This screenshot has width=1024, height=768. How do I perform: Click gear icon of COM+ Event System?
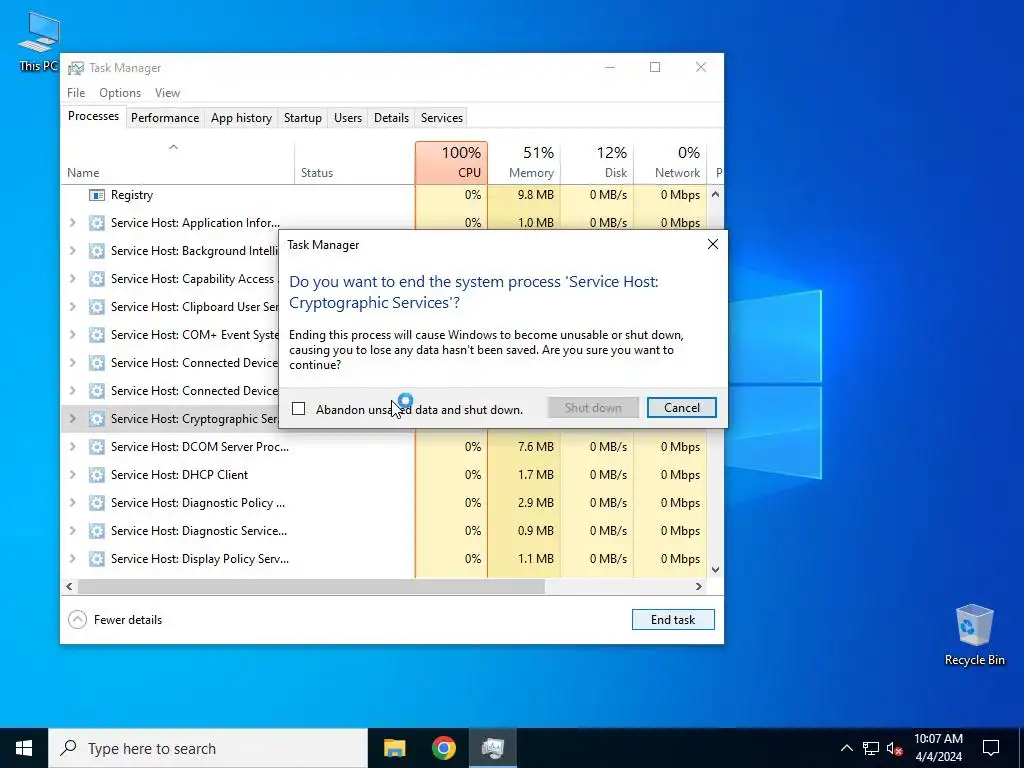point(97,335)
